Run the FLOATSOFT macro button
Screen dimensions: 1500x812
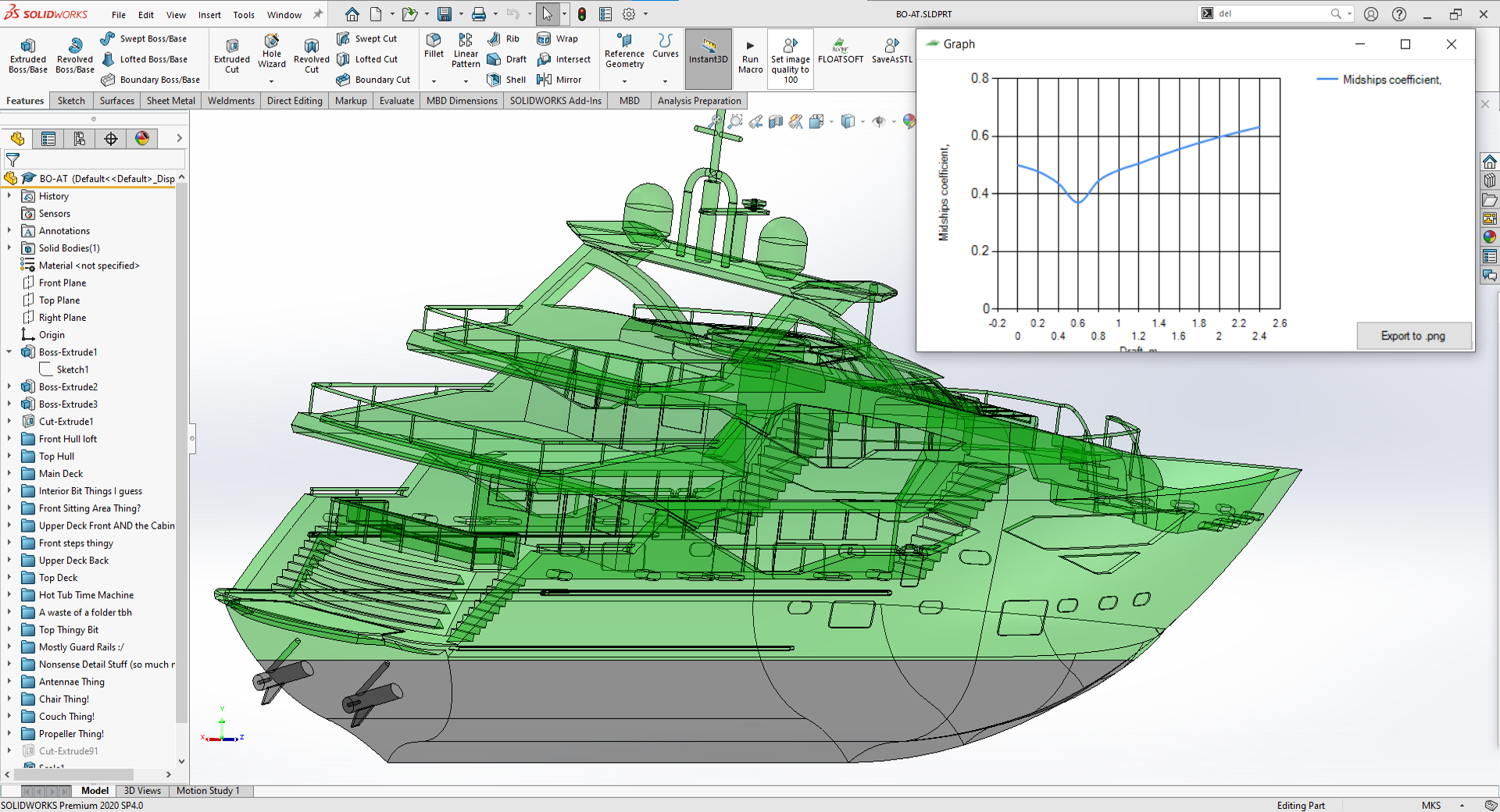tap(840, 52)
